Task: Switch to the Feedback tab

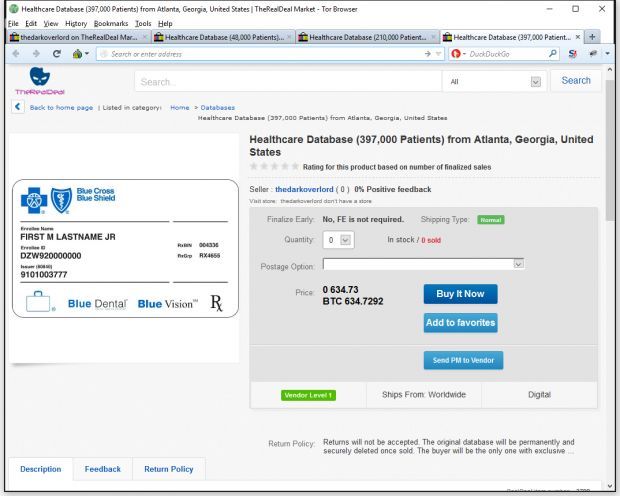Action: click(102, 468)
